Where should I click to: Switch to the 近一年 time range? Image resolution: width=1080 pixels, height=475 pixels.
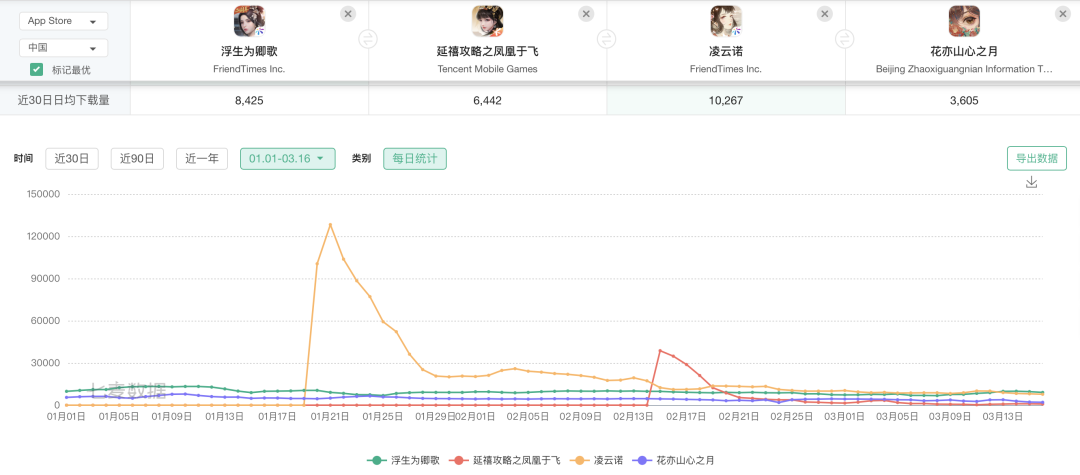coord(202,158)
